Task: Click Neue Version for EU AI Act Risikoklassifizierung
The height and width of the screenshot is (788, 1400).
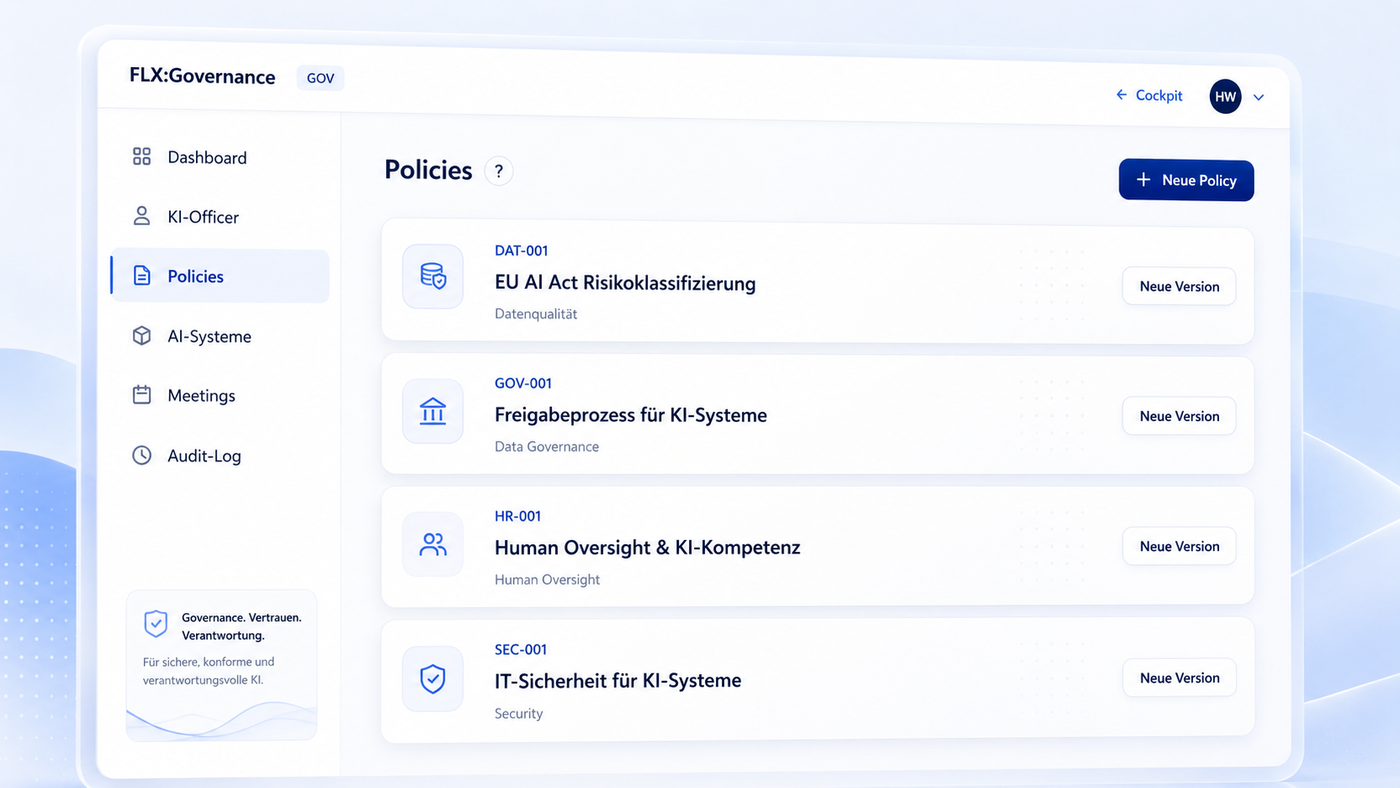Action: (x=1179, y=286)
